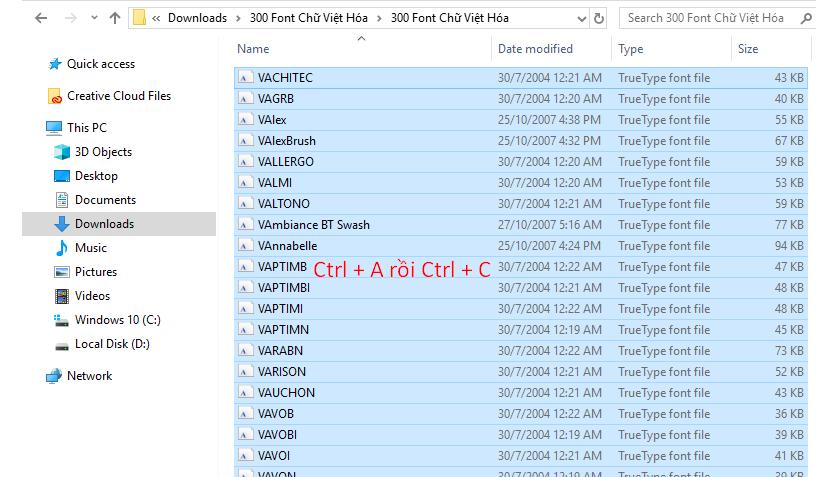
Task: Refresh the current folder view
Action: point(599,19)
